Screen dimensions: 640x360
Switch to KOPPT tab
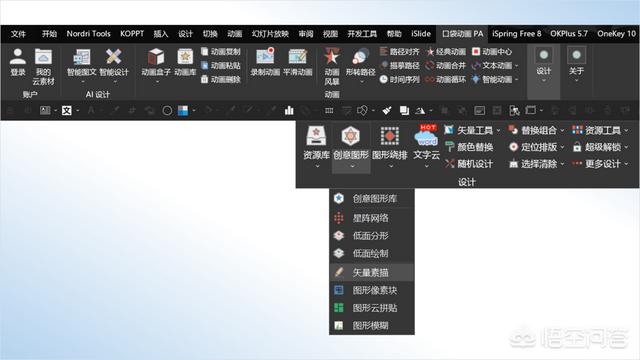[132, 33]
